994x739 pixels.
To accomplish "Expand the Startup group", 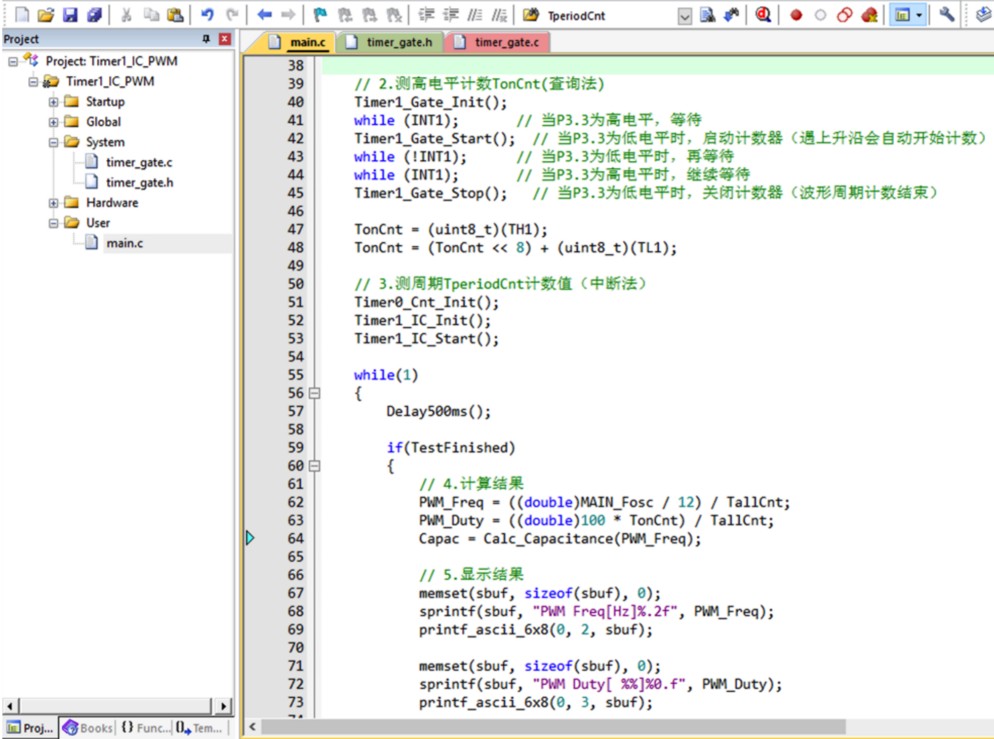I will tap(54, 102).
